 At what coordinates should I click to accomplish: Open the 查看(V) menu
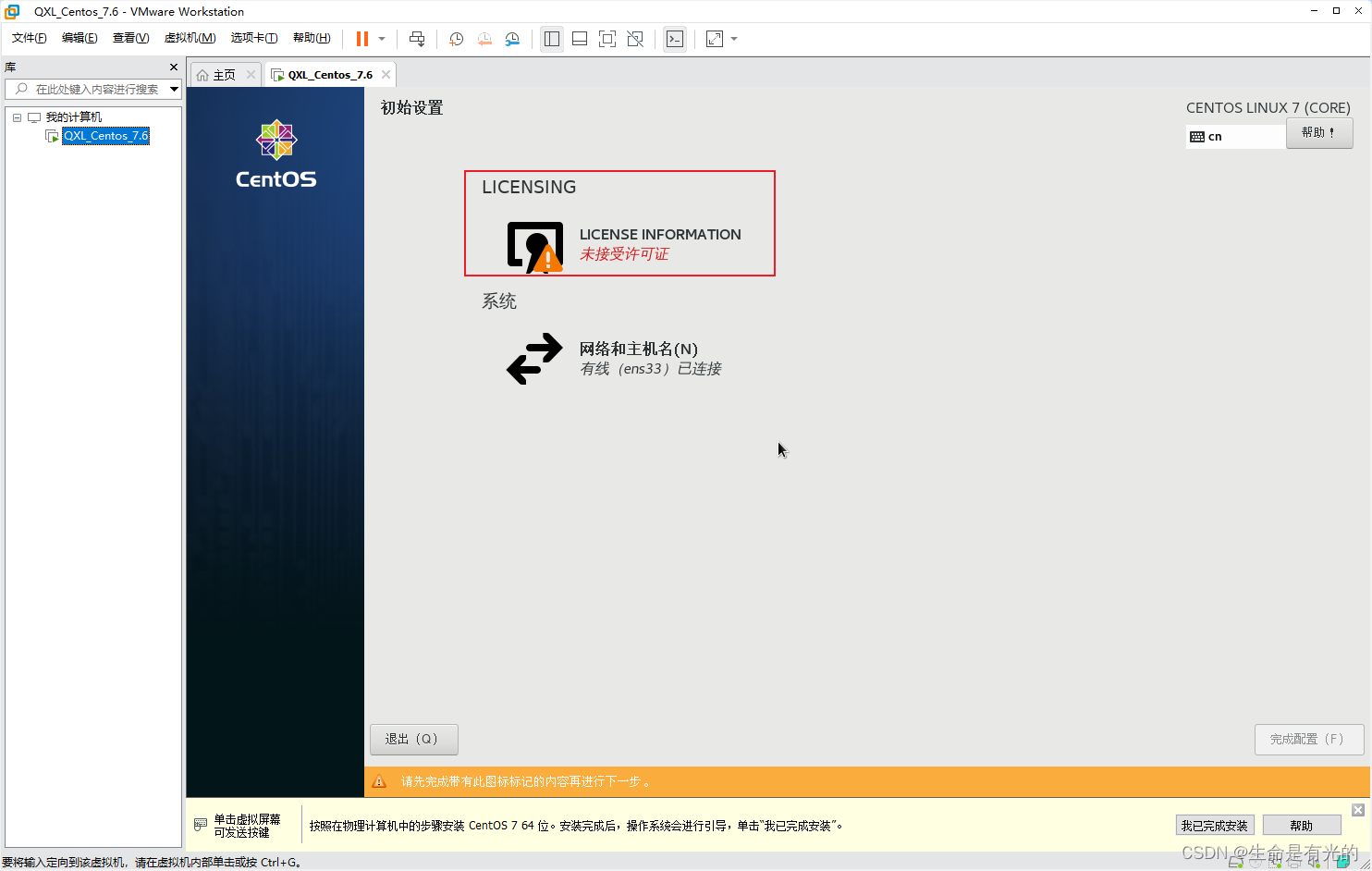click(130, 38)
